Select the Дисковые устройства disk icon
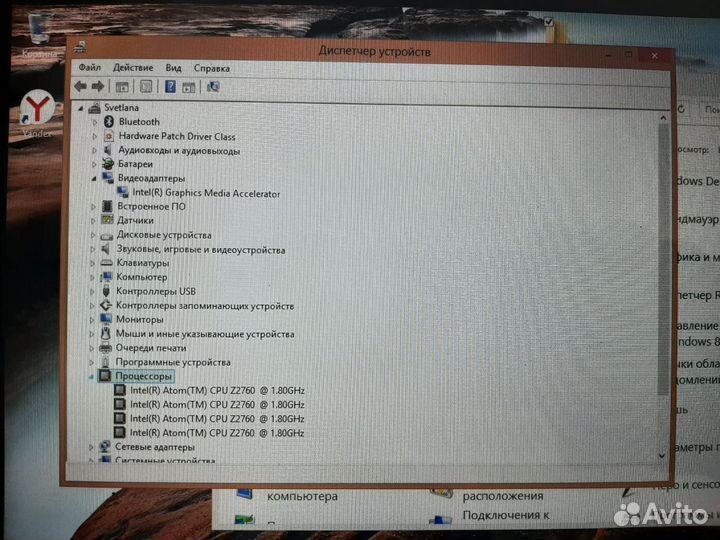The image size is (720, 540). click(107, 236)
